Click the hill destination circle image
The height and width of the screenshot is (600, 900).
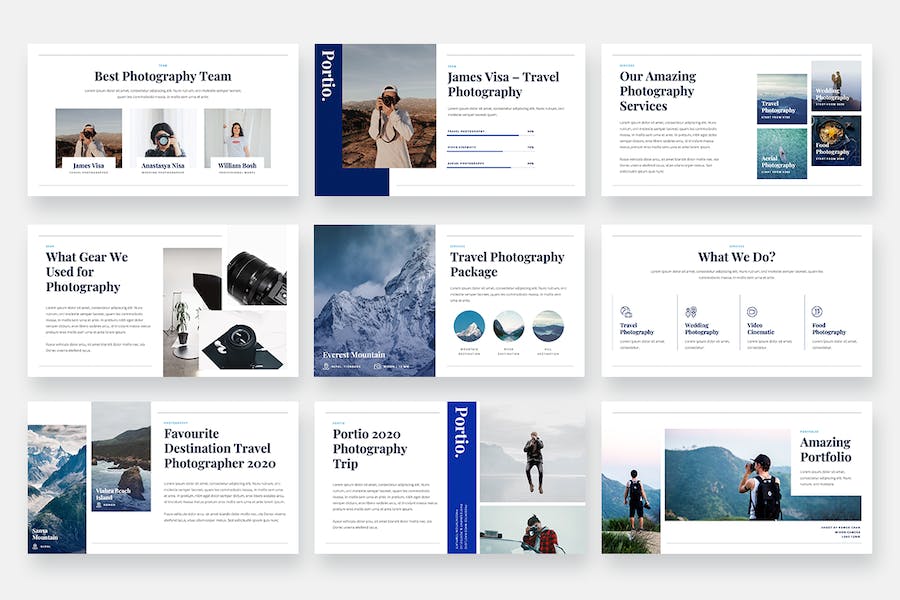click(548, 325)
